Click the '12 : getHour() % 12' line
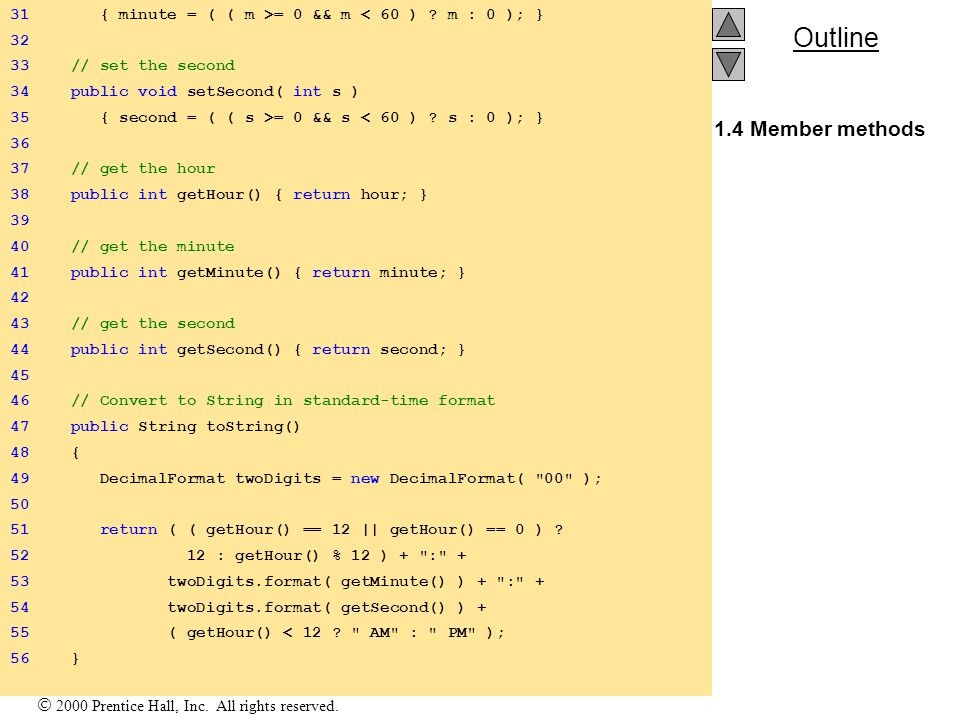Viewport: 960px width, 720px height. pyautogui.click(x=326, y=555)
